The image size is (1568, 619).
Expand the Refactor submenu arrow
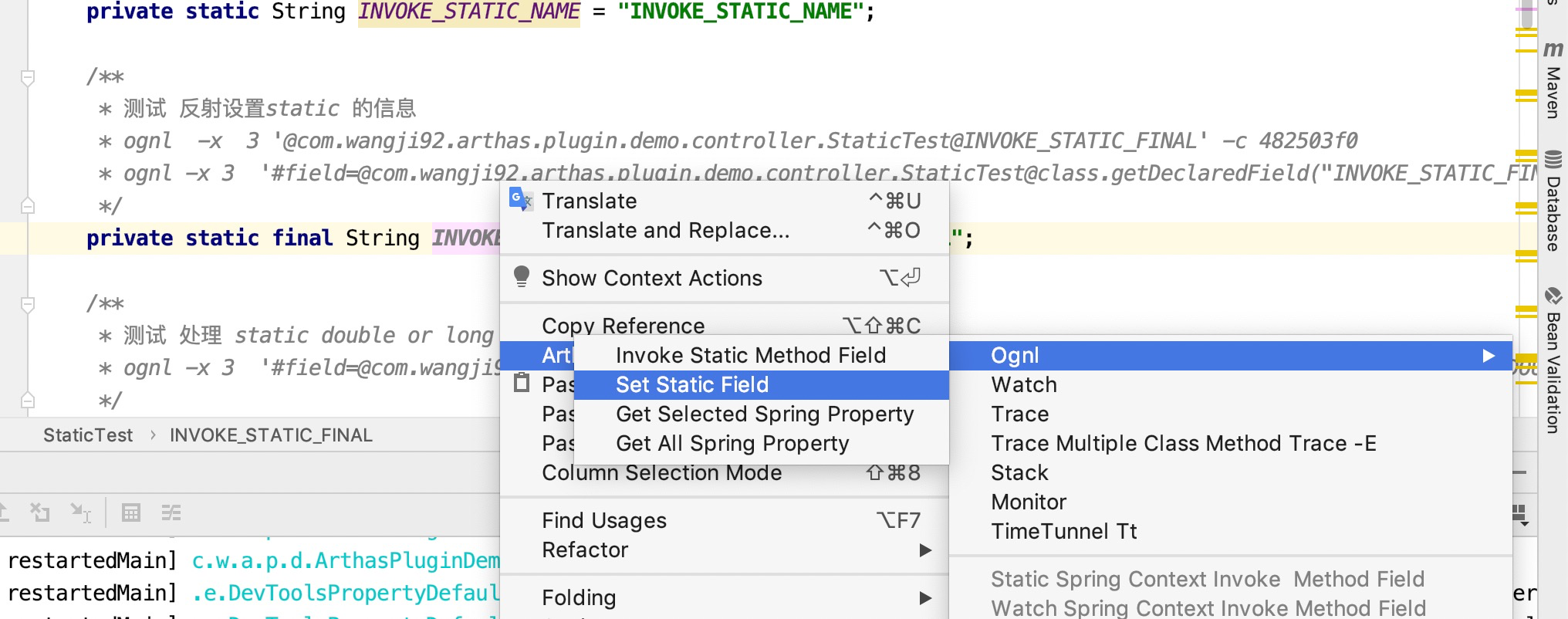(x=925, y=550)
